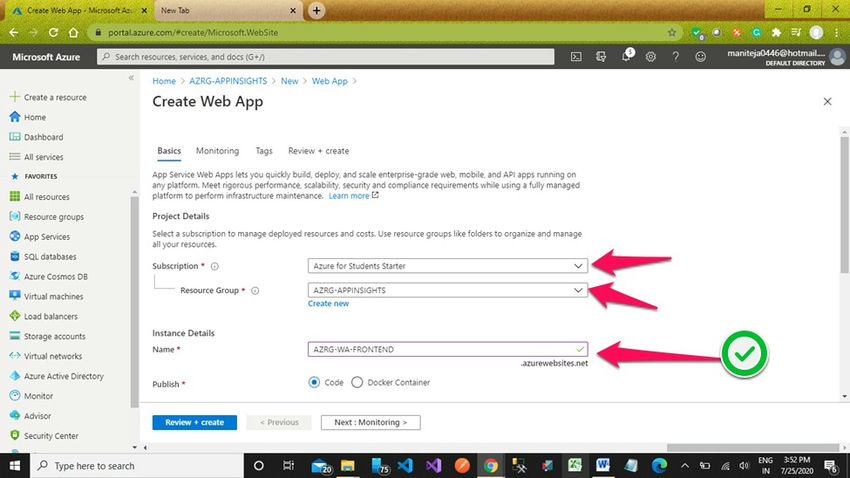Click the Create new resource group link
Viewport: 850px width, 478px height.
[329, 303]
